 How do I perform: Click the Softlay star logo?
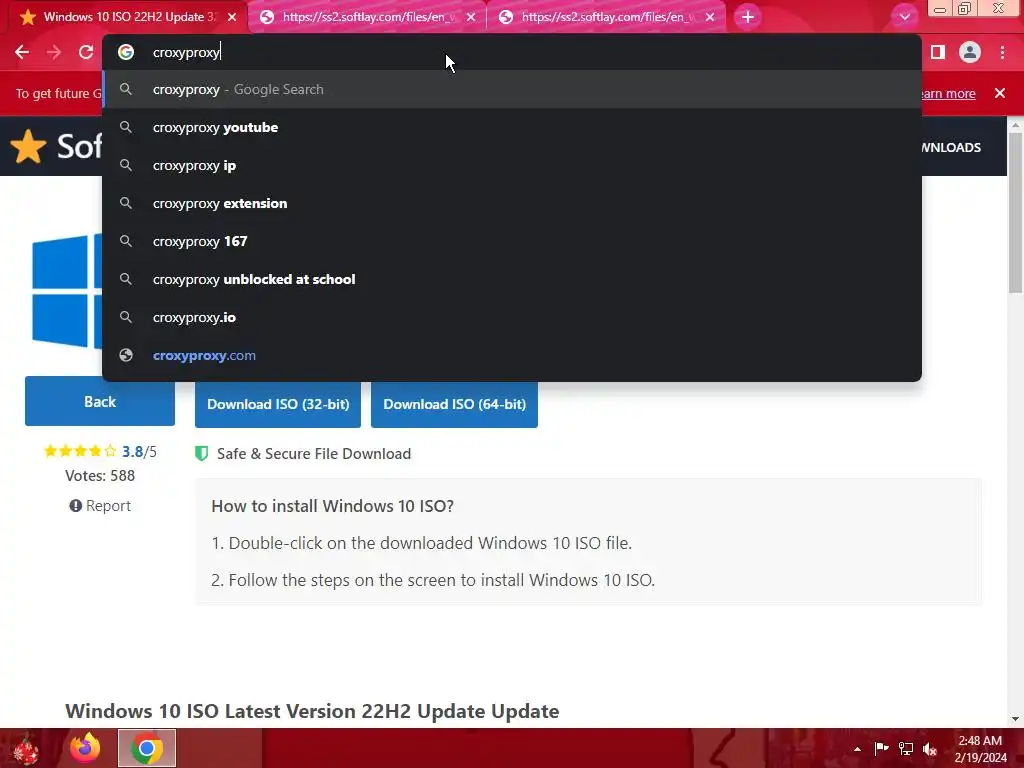tap(28, 146)
